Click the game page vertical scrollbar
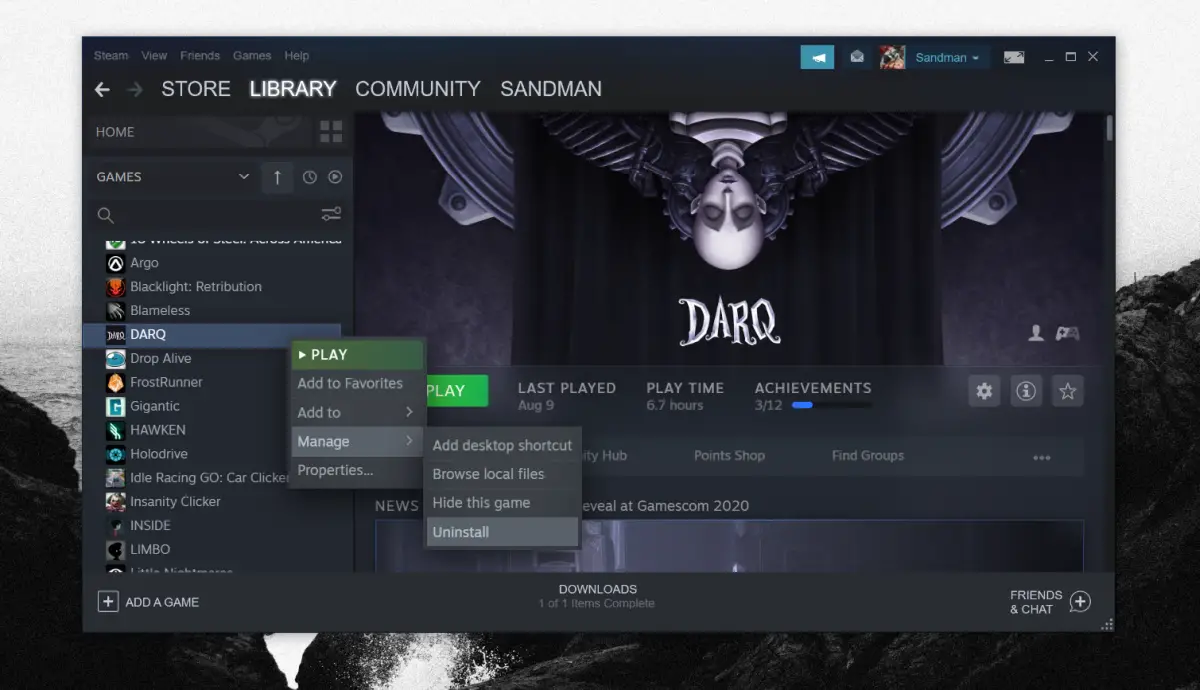This screenshot has width=1200, height=690. click(1109, 130)
